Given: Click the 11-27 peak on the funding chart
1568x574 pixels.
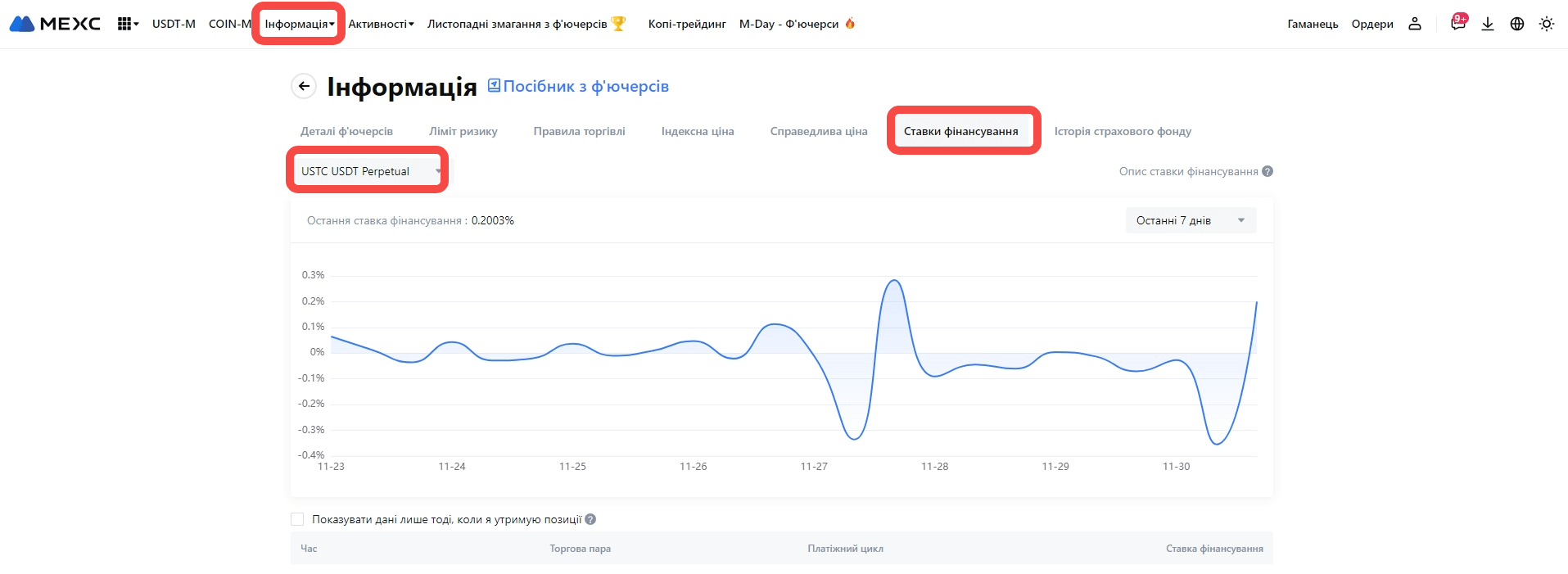Looking at the screenshot, I should (x=894, y=281).
